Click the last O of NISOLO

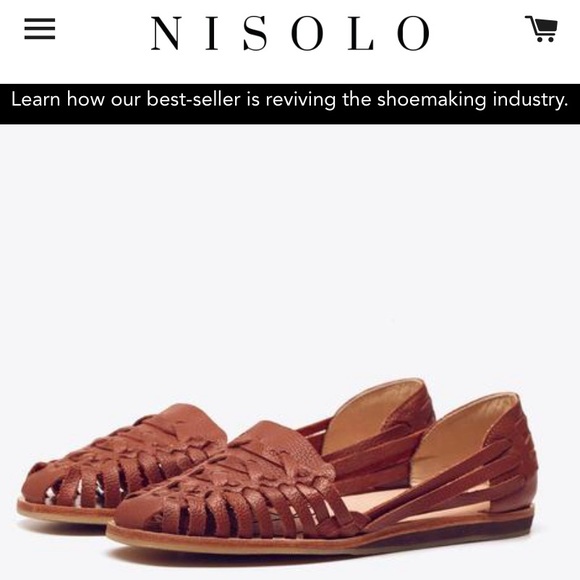point(414,33)
